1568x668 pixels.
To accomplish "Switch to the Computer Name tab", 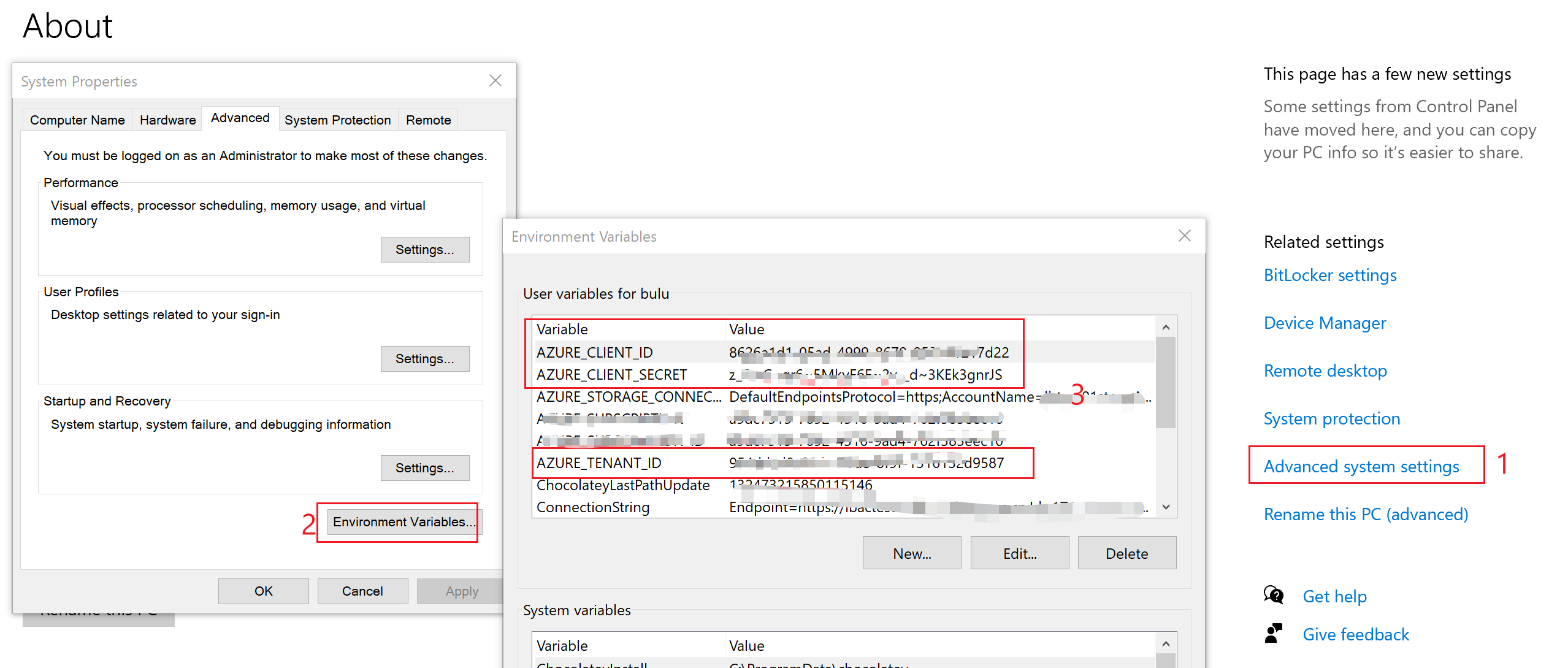I will click(77, 120).
